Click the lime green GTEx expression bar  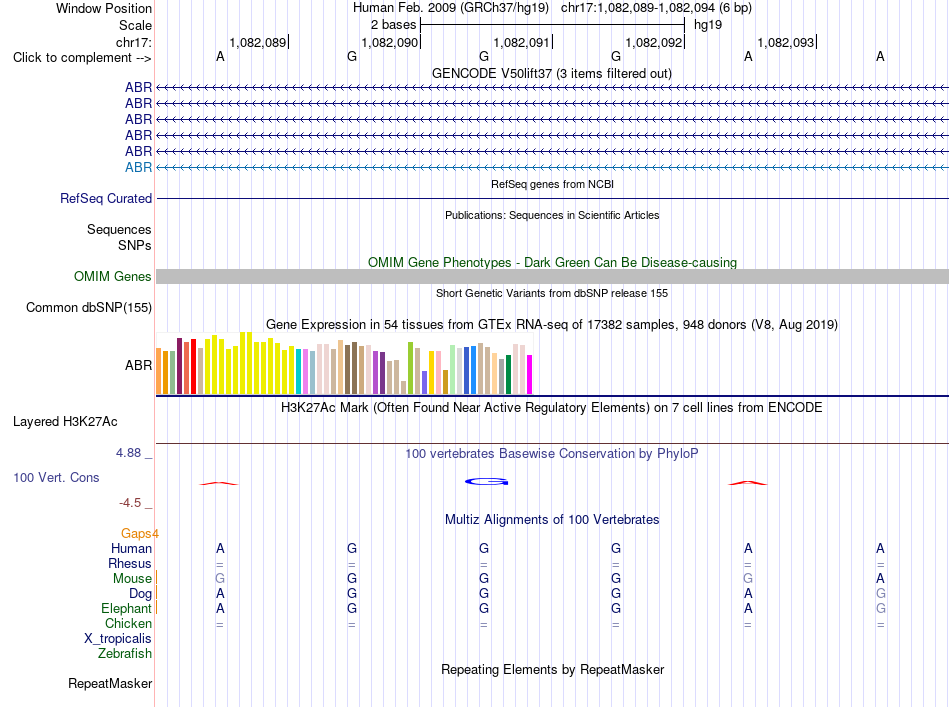click(x=410, y=368)
